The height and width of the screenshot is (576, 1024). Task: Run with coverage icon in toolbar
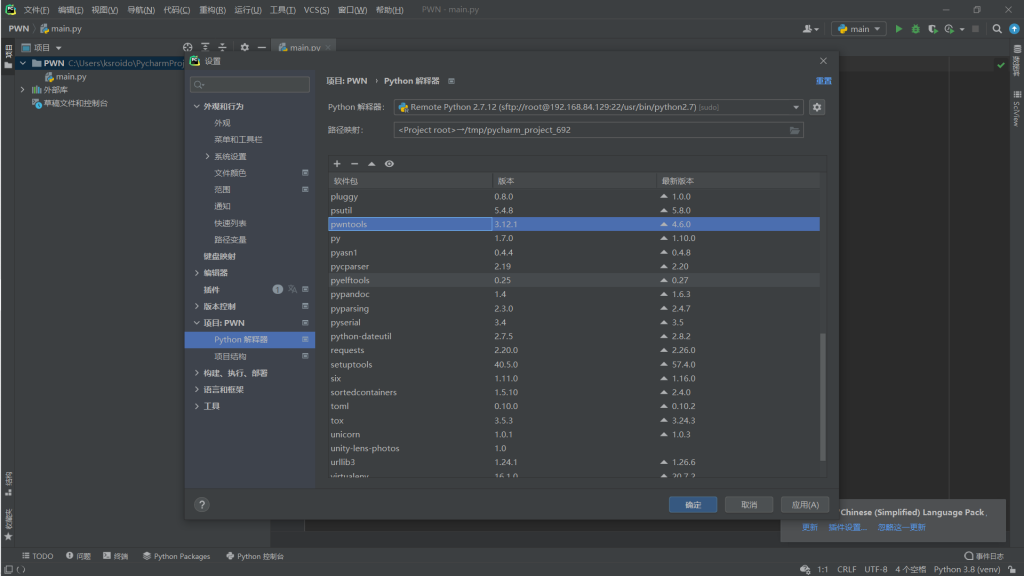click(x=933, y=29)
